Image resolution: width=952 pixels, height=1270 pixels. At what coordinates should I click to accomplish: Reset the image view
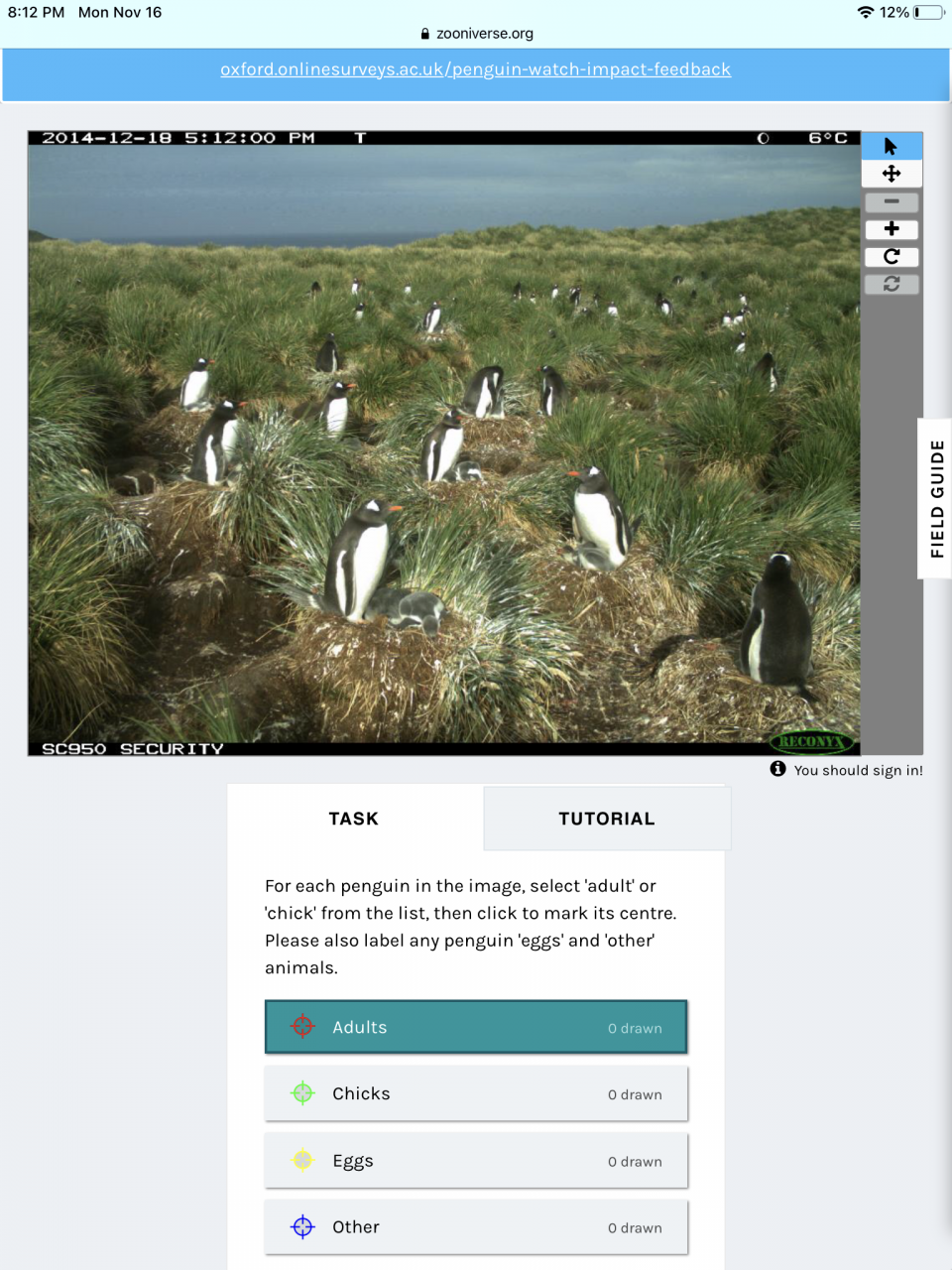pos(892,284)
